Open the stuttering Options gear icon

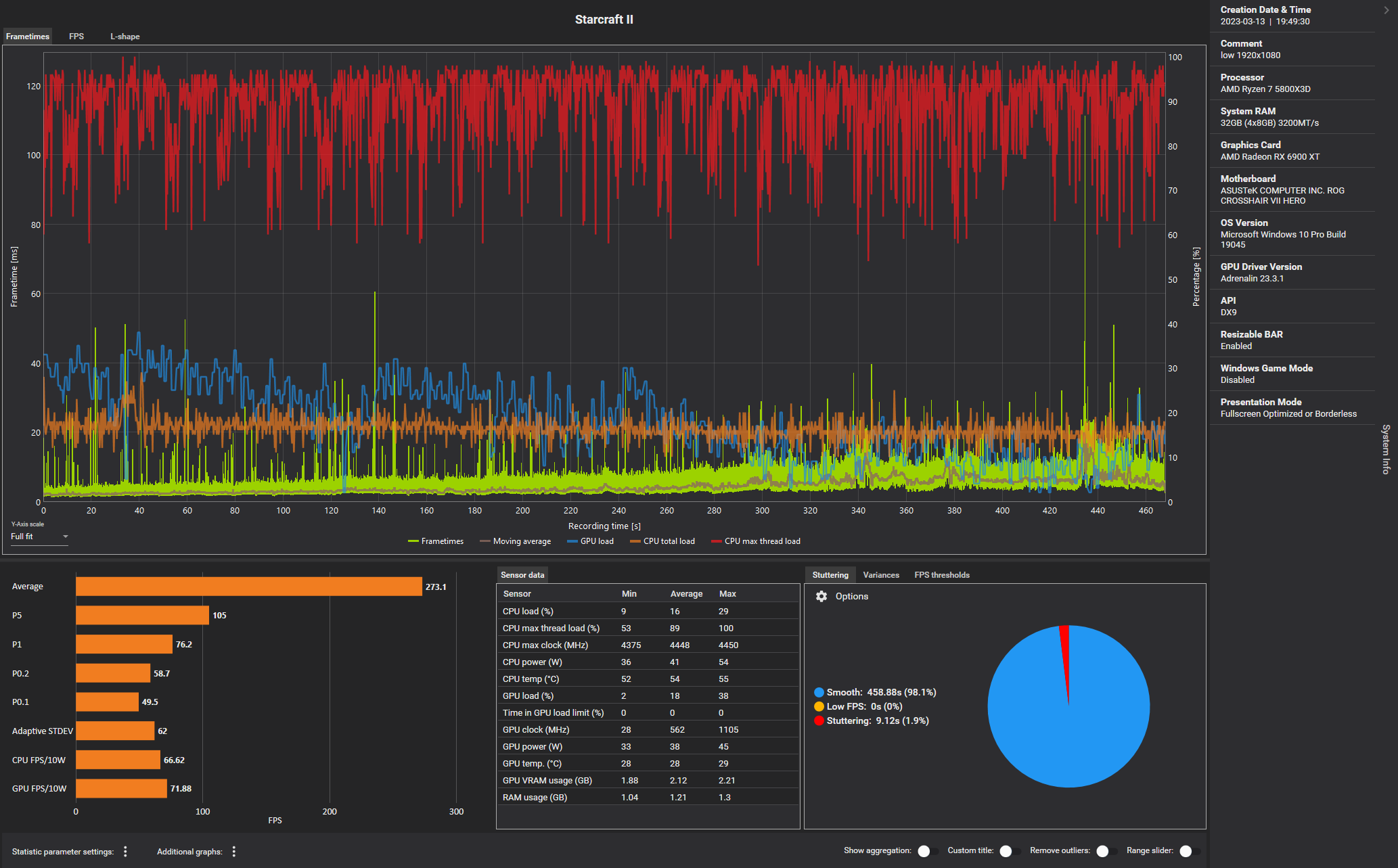pos(821,596)
